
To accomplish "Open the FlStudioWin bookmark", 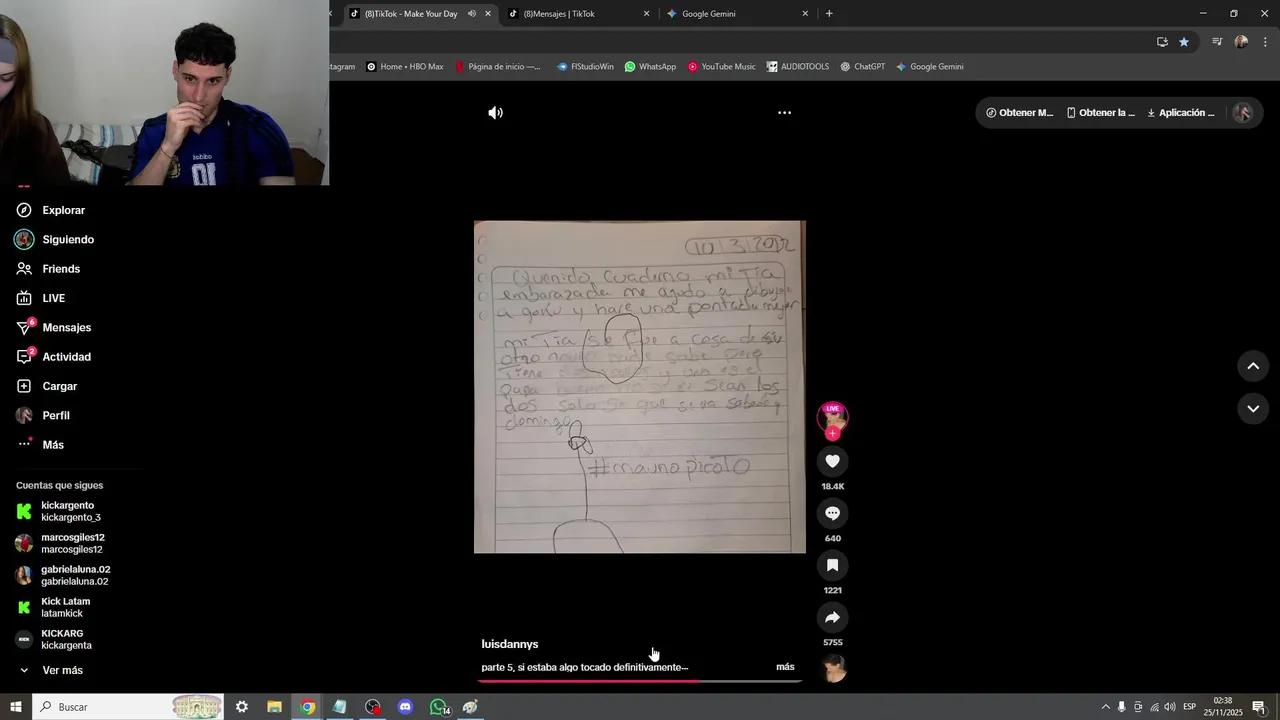I will pyautogui.click(x=585, y=67).
